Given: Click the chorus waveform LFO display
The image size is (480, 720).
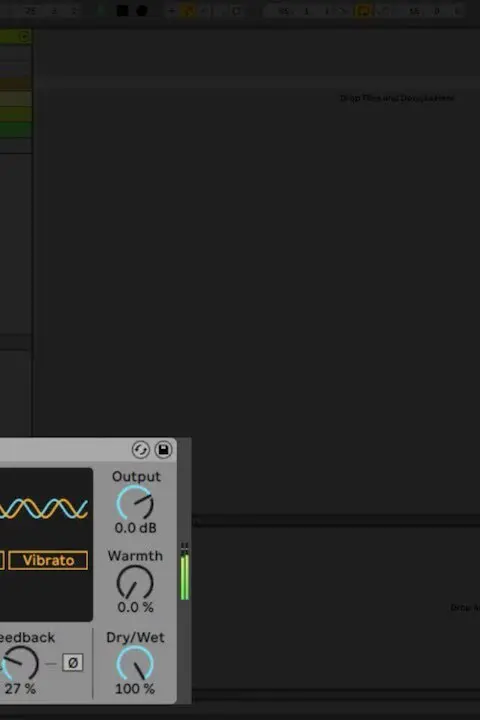Looking at the screenshot, I should [x=44, y=509].
